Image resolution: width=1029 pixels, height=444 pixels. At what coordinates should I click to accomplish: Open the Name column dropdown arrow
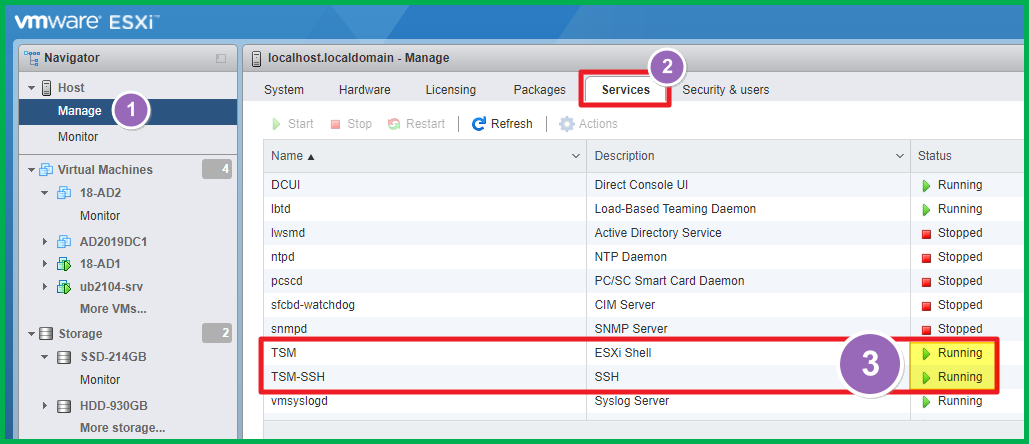576,156
